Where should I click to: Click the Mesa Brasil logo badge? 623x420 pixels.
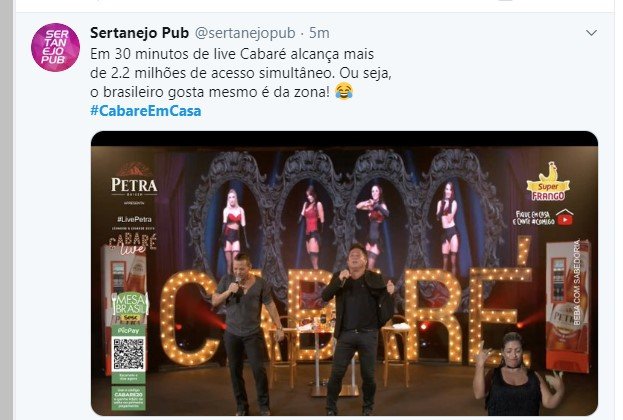pyautogui.click(x=130, y=308)
